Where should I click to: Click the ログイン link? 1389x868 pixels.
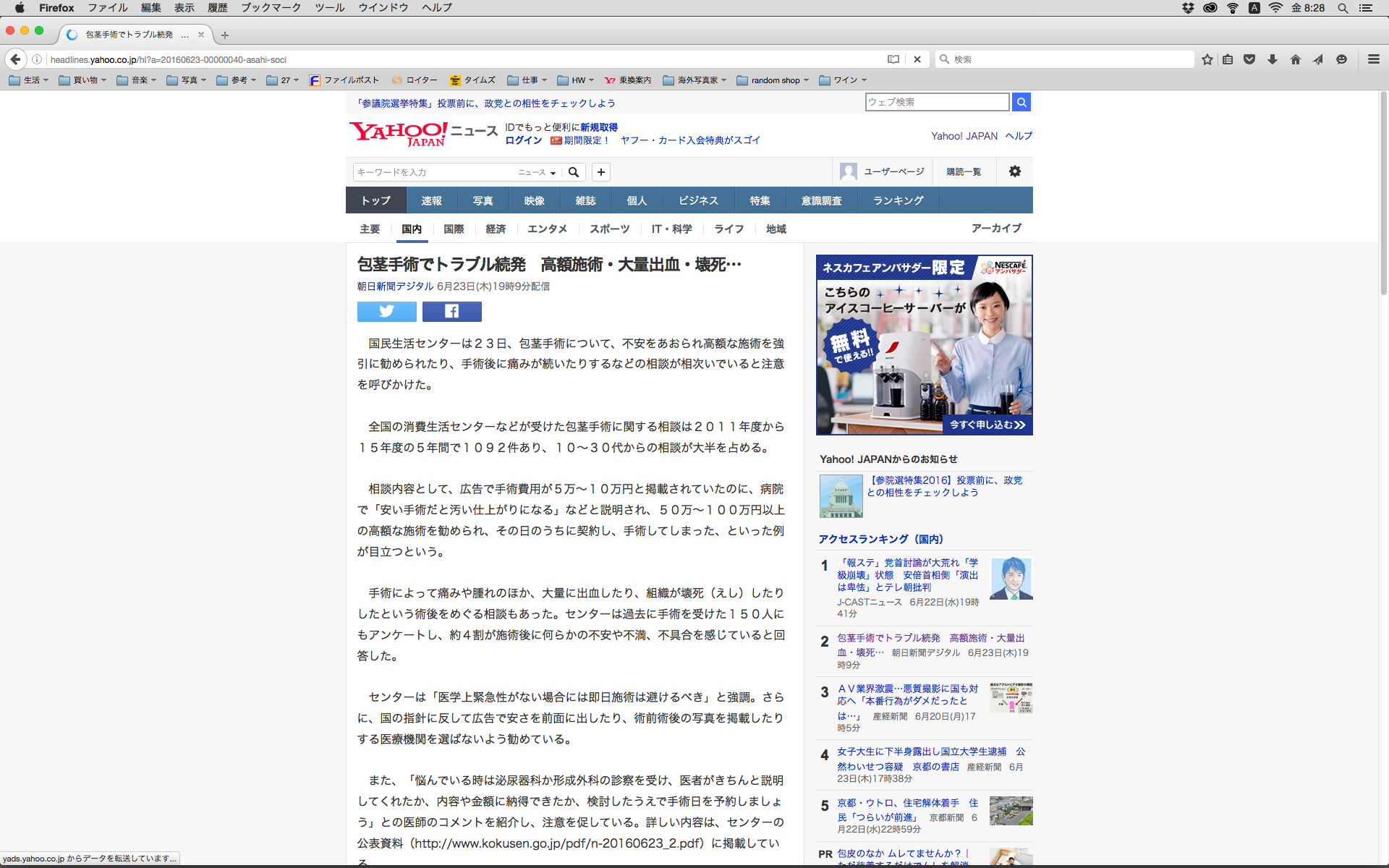click(523, 140)
